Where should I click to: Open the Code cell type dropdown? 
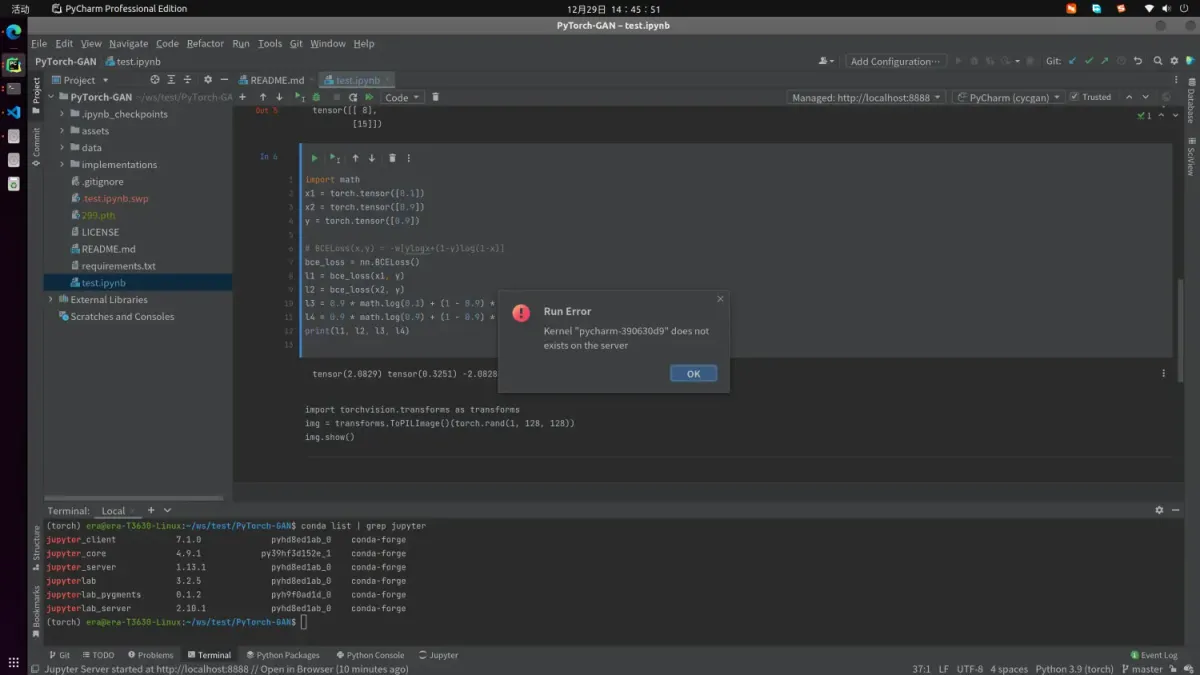tap(403, 97)
